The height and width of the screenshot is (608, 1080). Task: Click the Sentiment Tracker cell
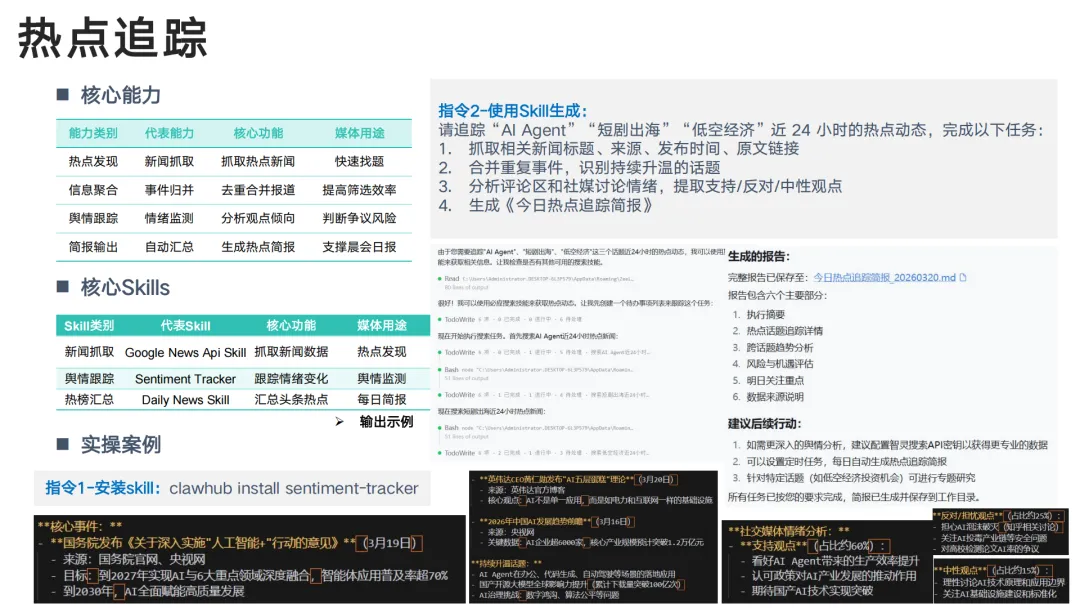point(185,379)
